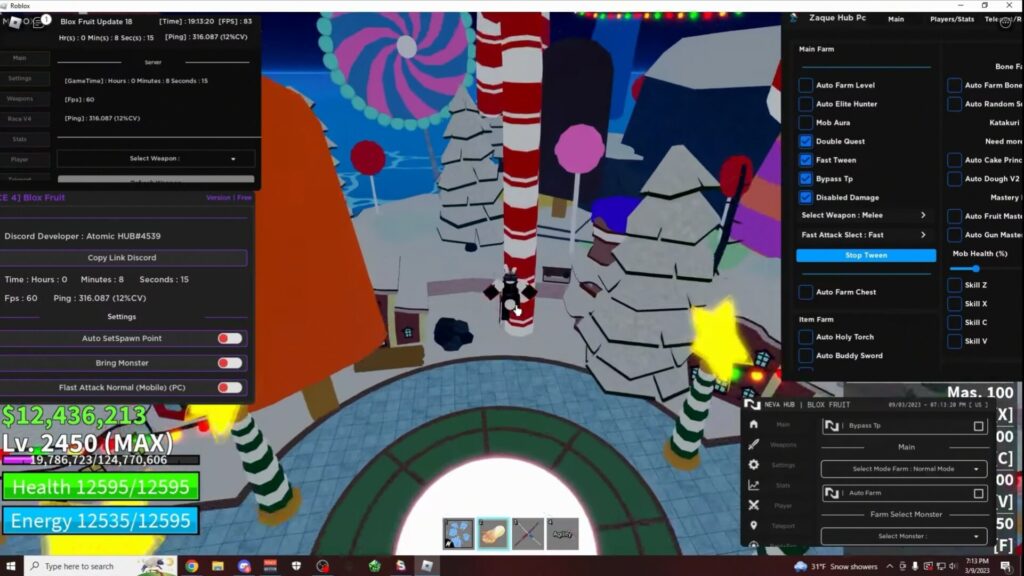Screen dimensions: 1024x576
Task: Uncheck Disabled Damage
Action: tap(805, 197)
